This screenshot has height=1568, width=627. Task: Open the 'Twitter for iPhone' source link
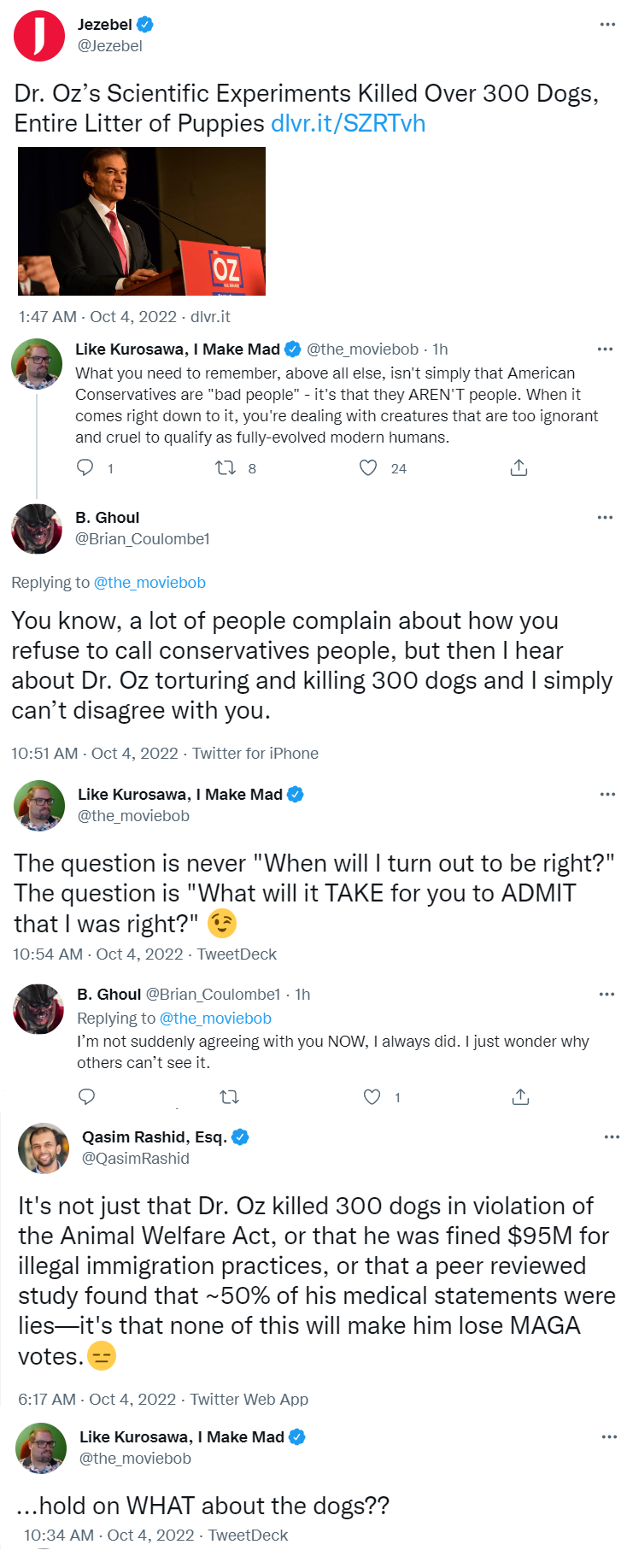[255, 754]
